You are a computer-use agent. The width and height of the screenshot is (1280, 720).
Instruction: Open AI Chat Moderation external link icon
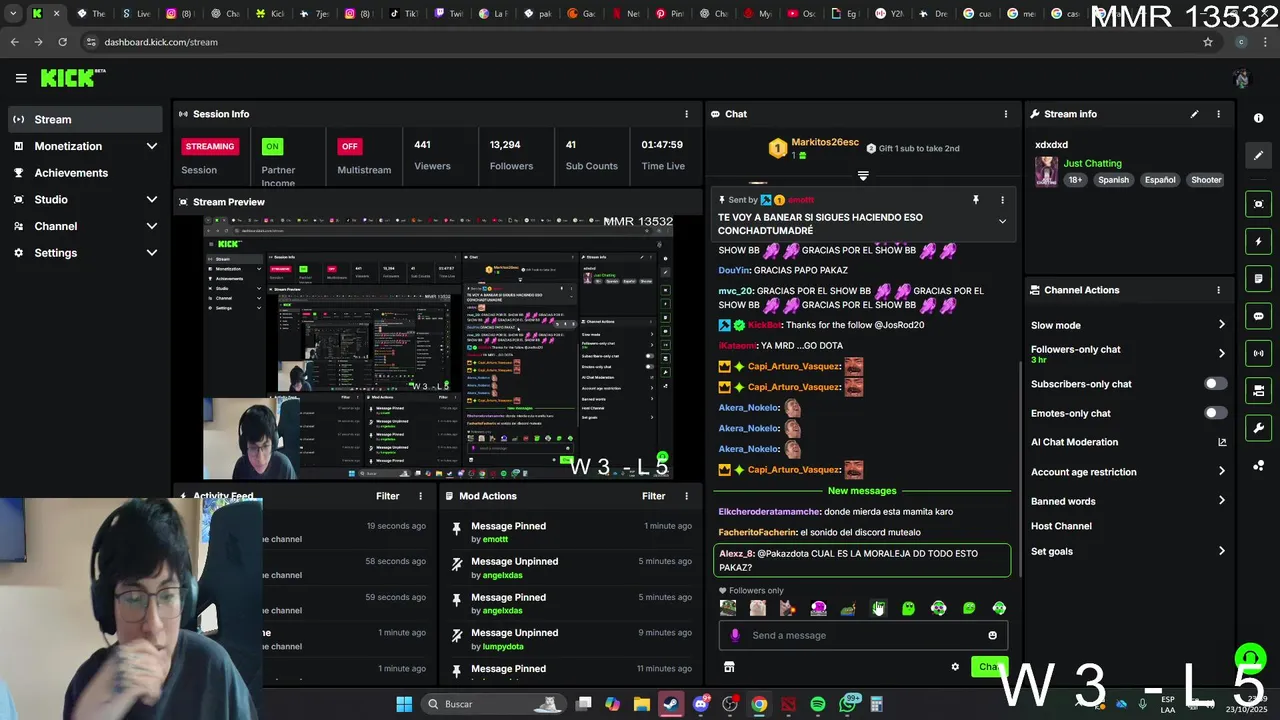click(1222, 442)
